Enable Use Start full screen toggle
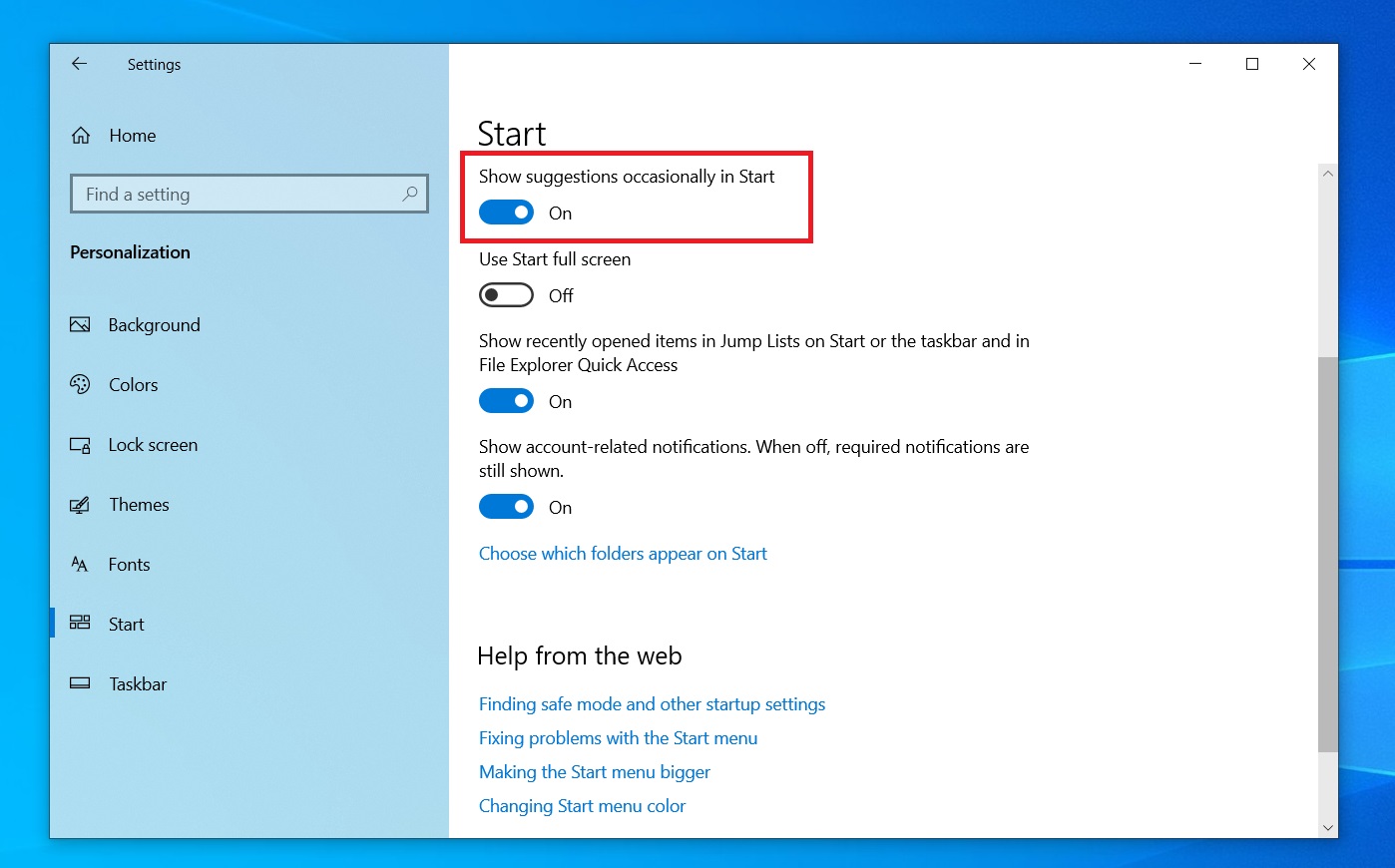The height and width of the screenshot is (868, 1395). [506, 295]
